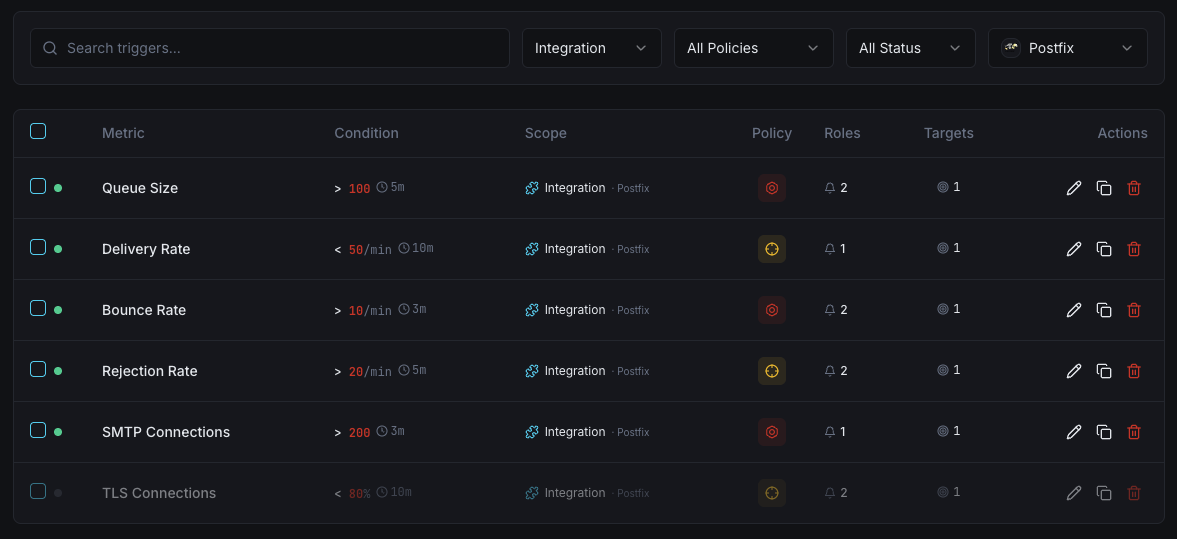Click the Condition column header
The image size is (1177, 539).
tap(366, 133)
